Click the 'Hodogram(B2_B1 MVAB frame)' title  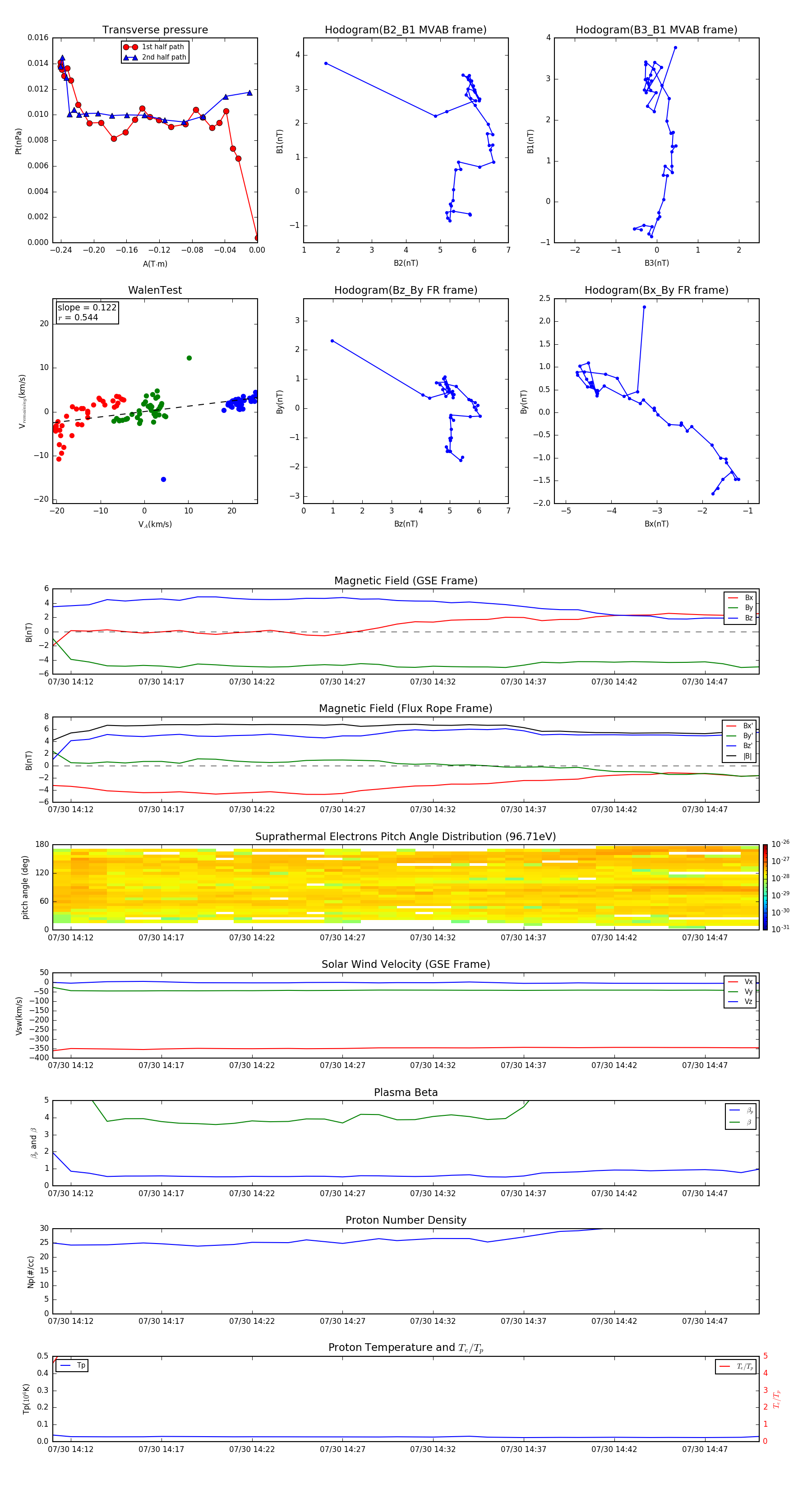pos(406,29)
